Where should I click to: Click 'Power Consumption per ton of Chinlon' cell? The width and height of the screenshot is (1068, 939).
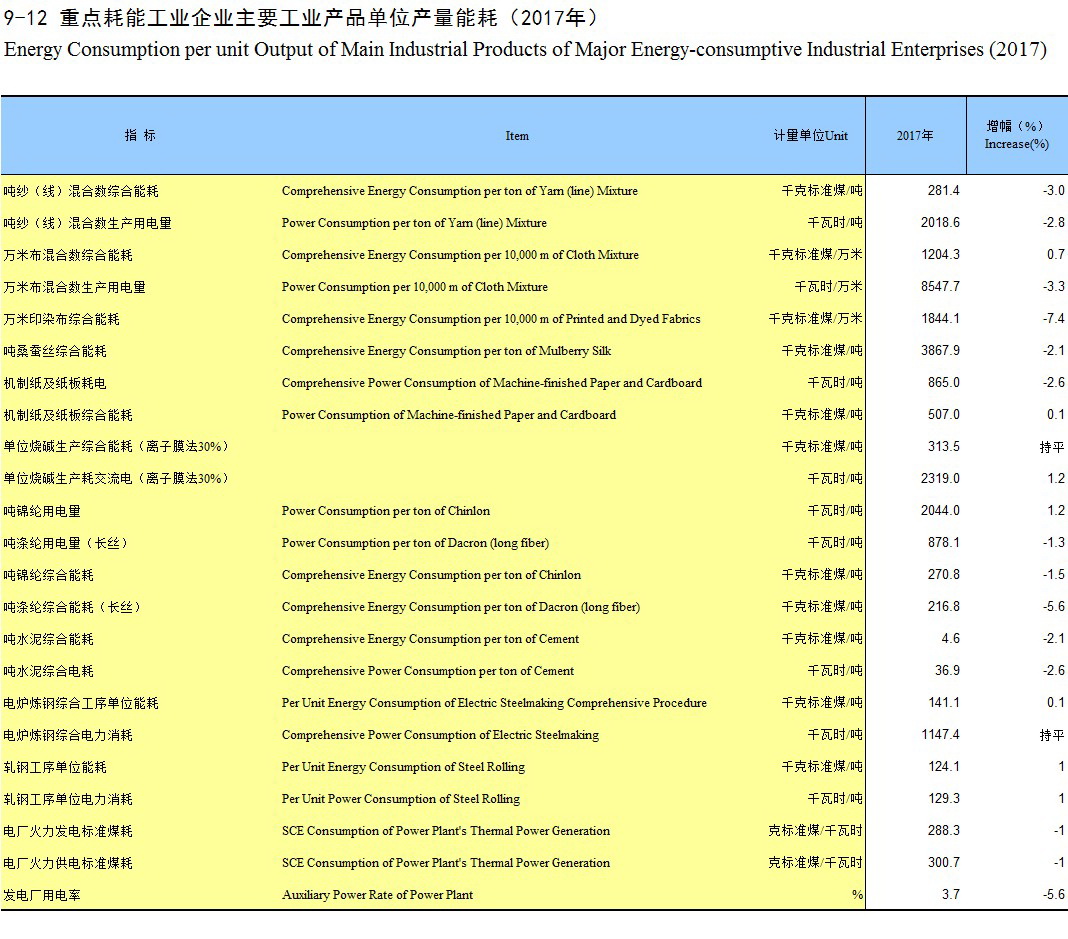coord(385,511)
